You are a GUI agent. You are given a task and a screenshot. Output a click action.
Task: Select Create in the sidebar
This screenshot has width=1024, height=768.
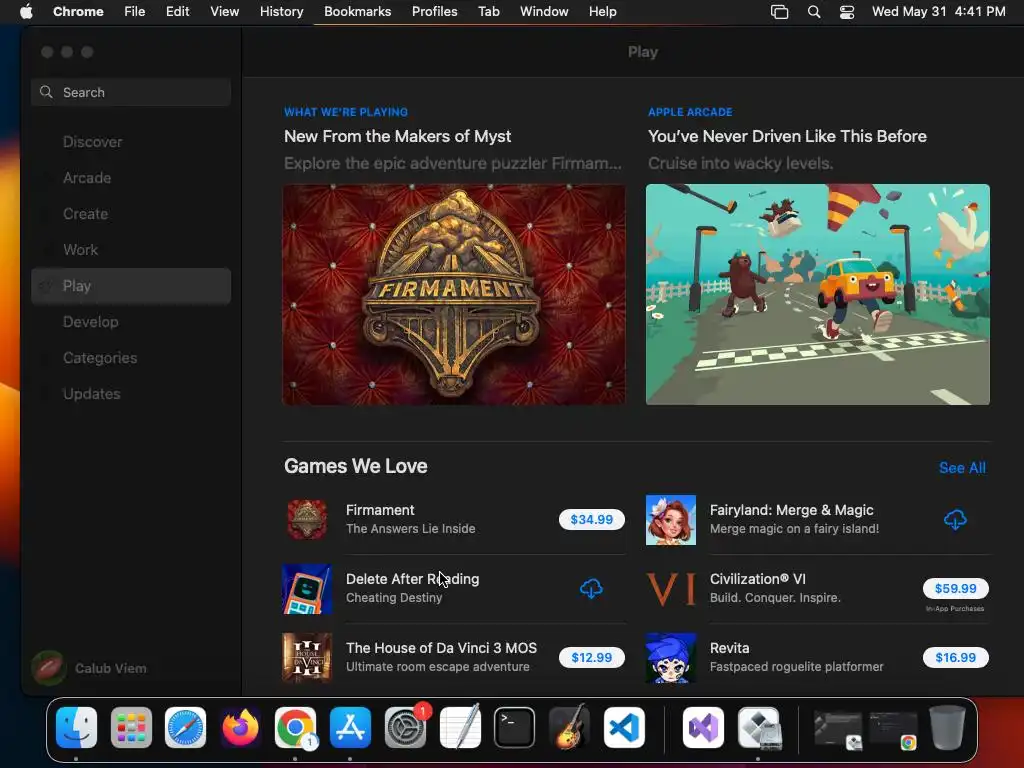131,214
